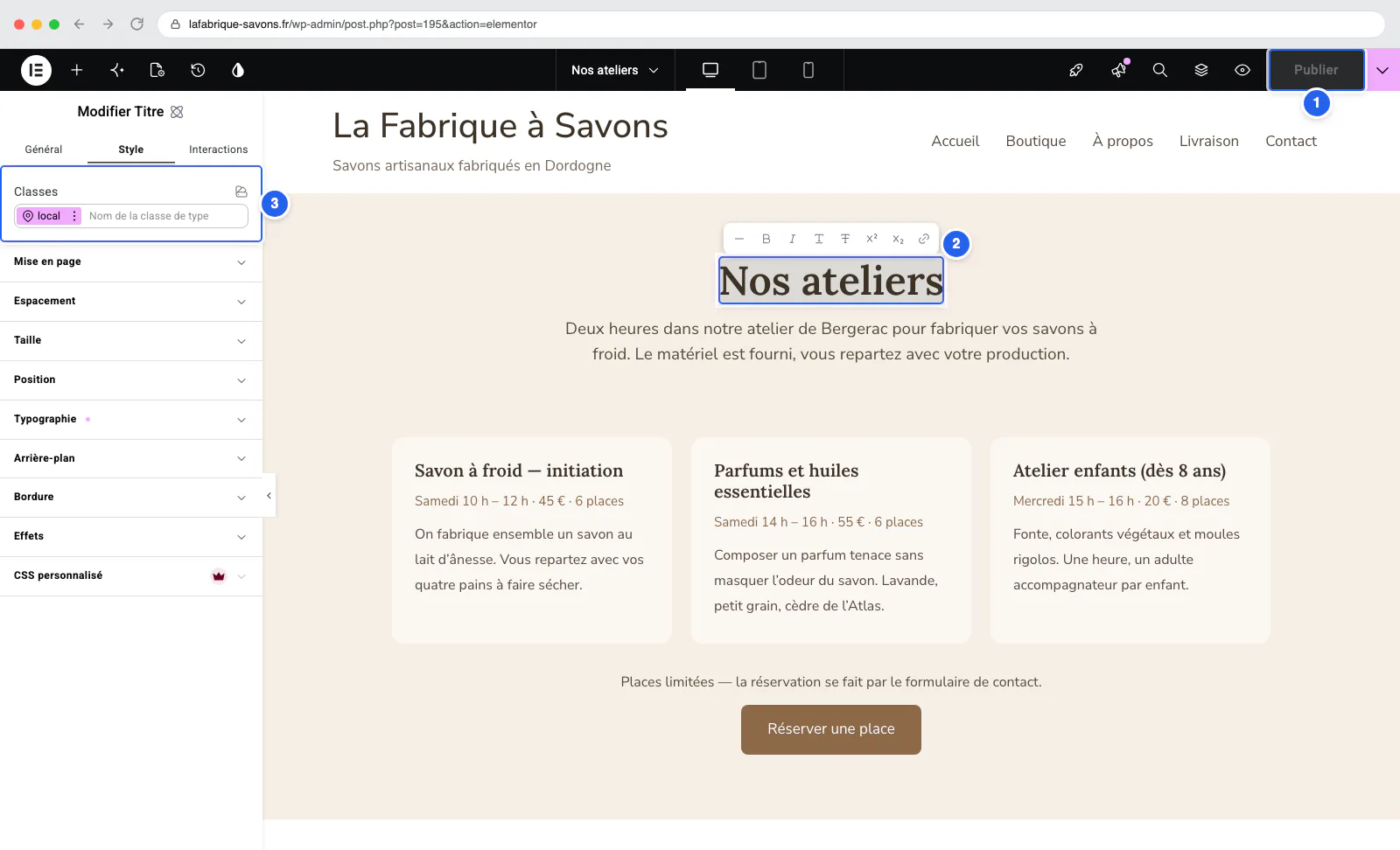Expand the Espacement section

click(x=131, y=302)
